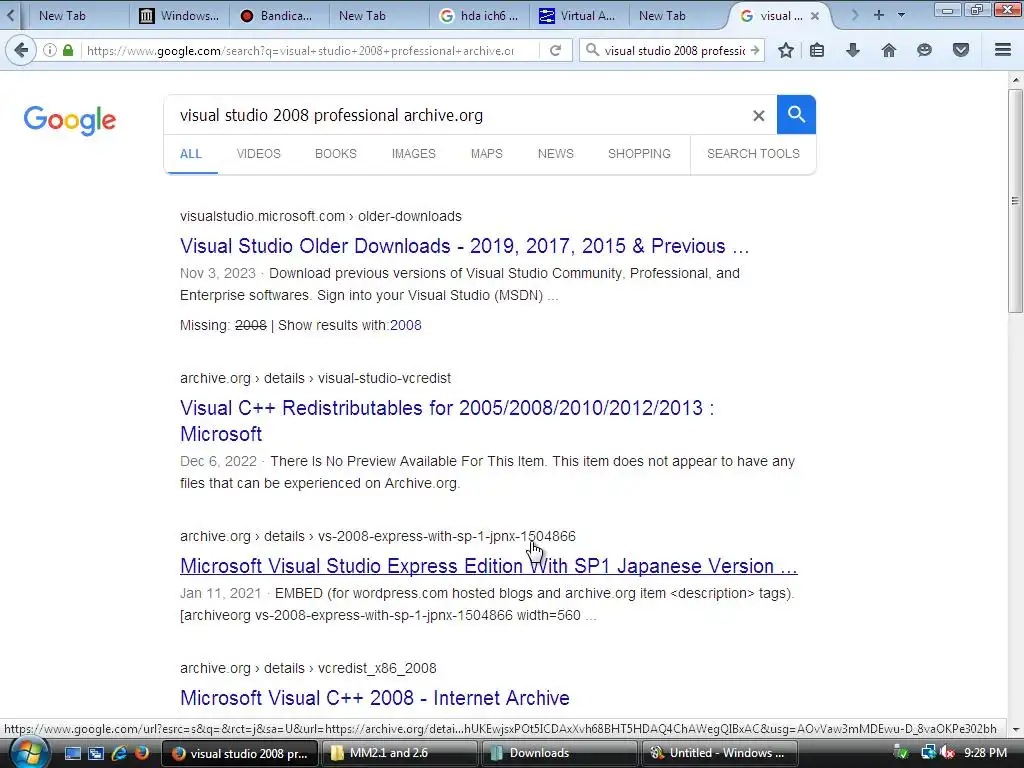This screenshot has width=1024, height=768.
Task: Click the network tray icon
Action: pyautogui.click(x=928, y=753)
